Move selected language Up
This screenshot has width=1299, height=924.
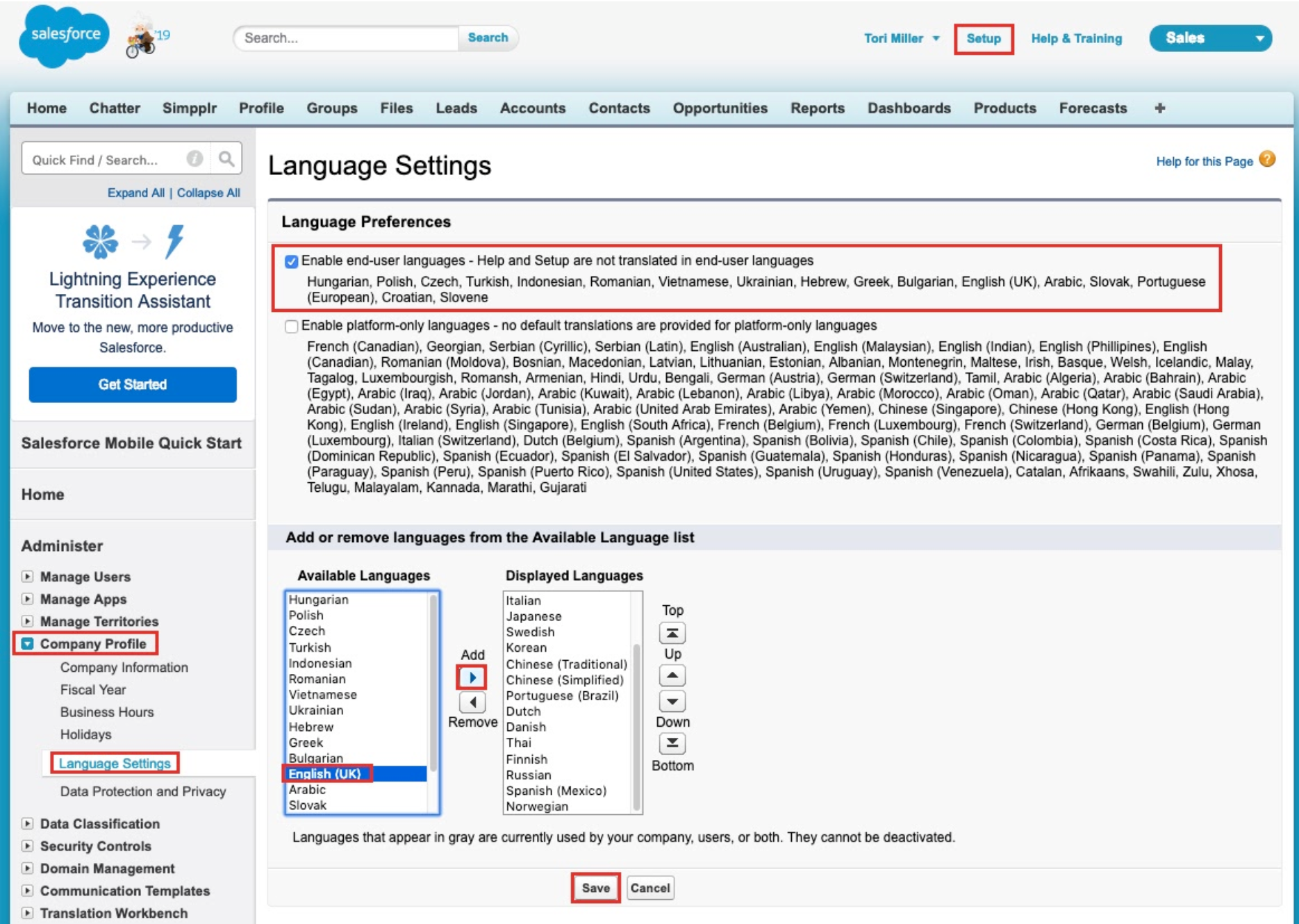(672, 675)
